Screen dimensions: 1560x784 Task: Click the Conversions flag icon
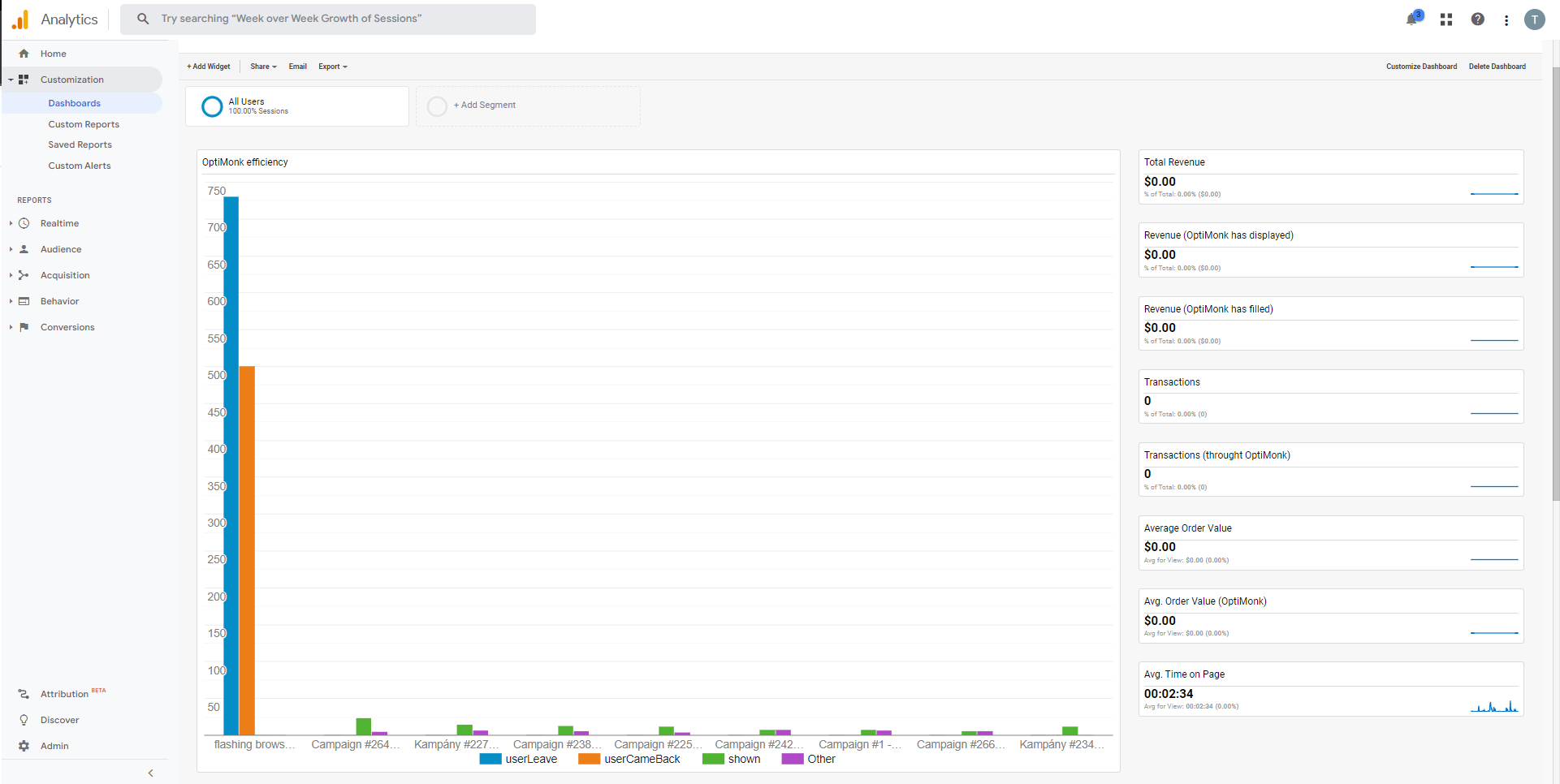click(x=24, y=327)
